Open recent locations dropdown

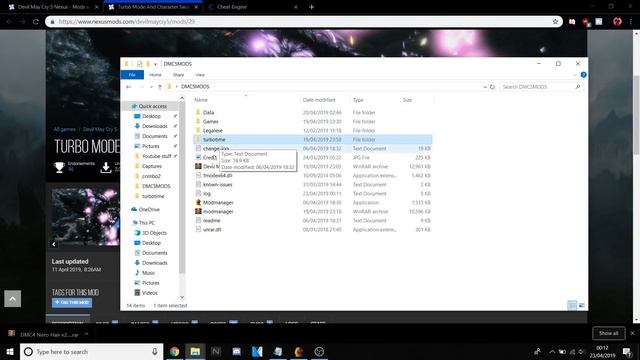tap(151, 87)
